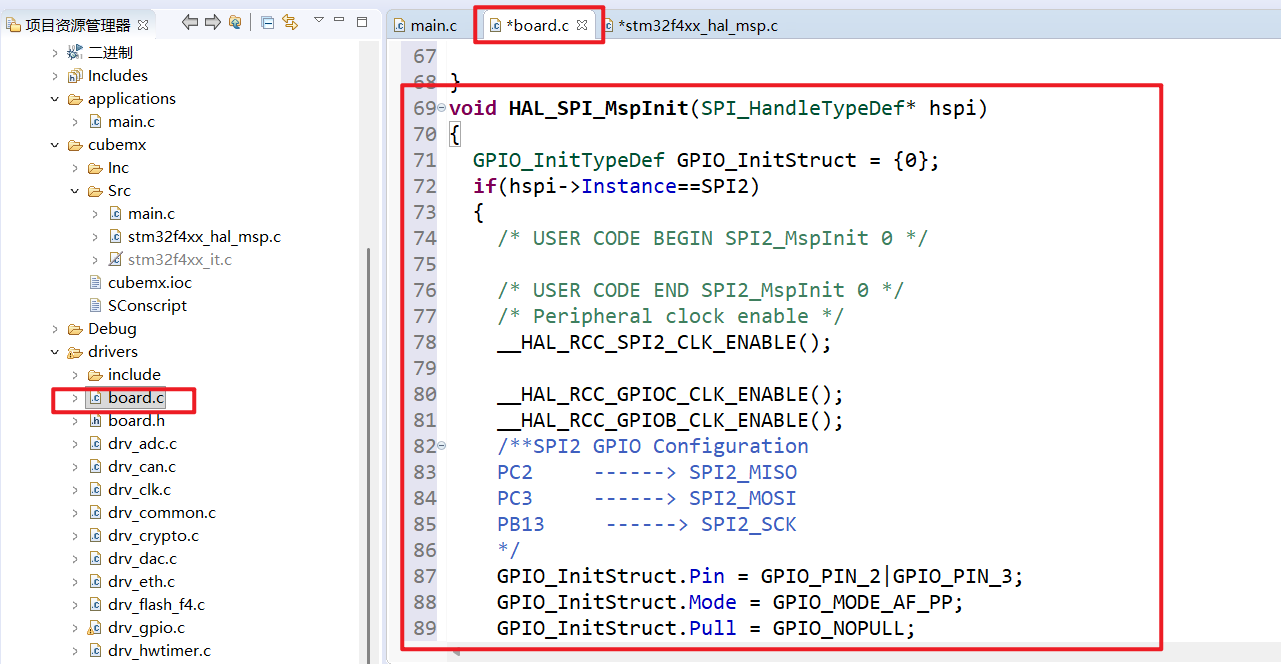Expand the 二进制 node
This screenshot has width=1281, height=664.
coord(55,53)
